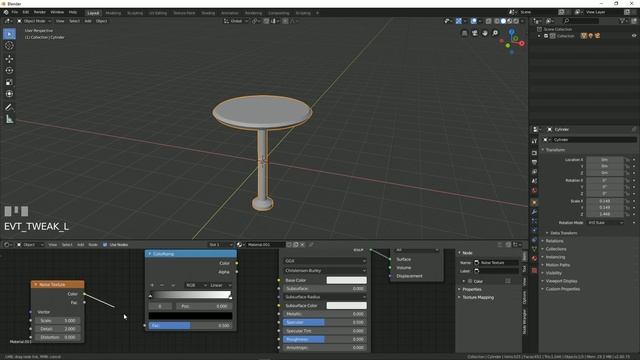Open the GGX distribution dropdown
This screenshot has width=640, height=360.
click(325, 261)
